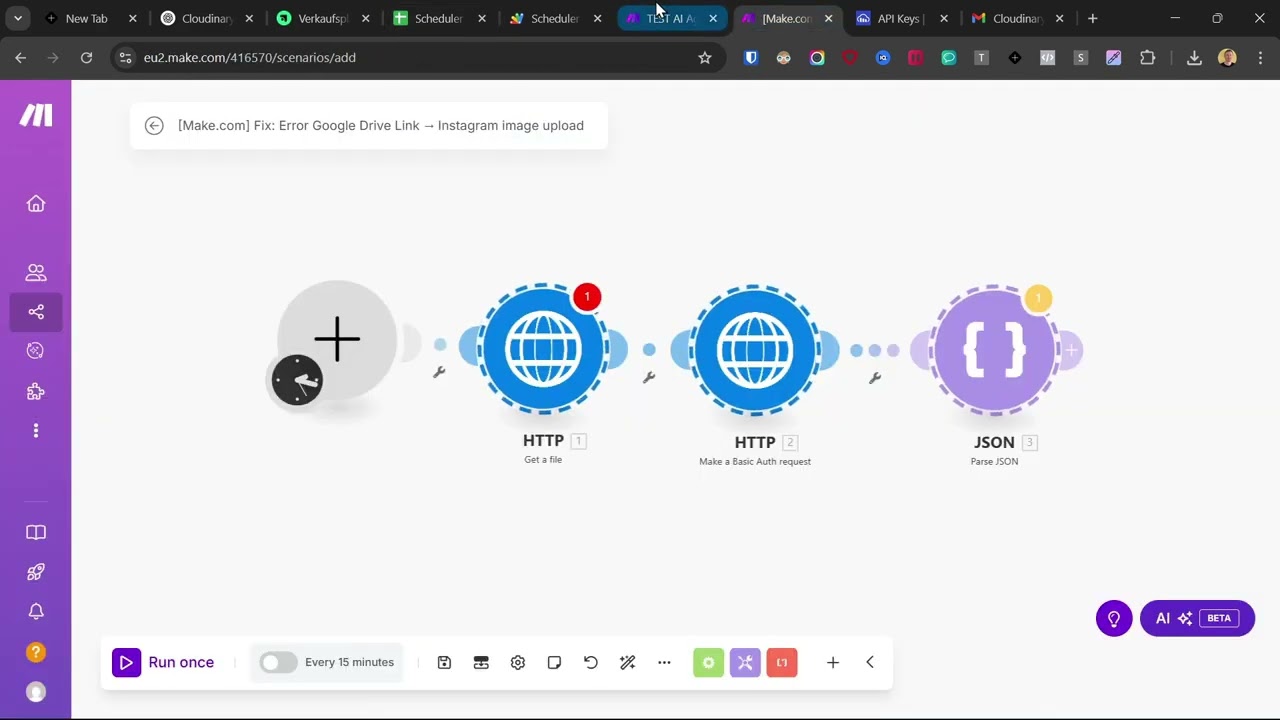Open scenario settings with the gear icon
The width and height of the screenshot is (1280, 720).
[x=518, y=662]
